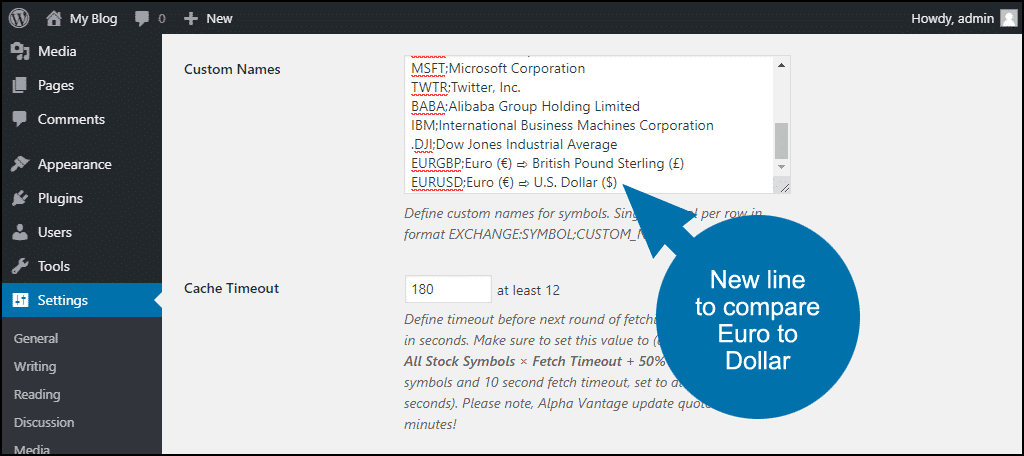Click the TWTR;Twitter, Inc. line

[466, 87]
